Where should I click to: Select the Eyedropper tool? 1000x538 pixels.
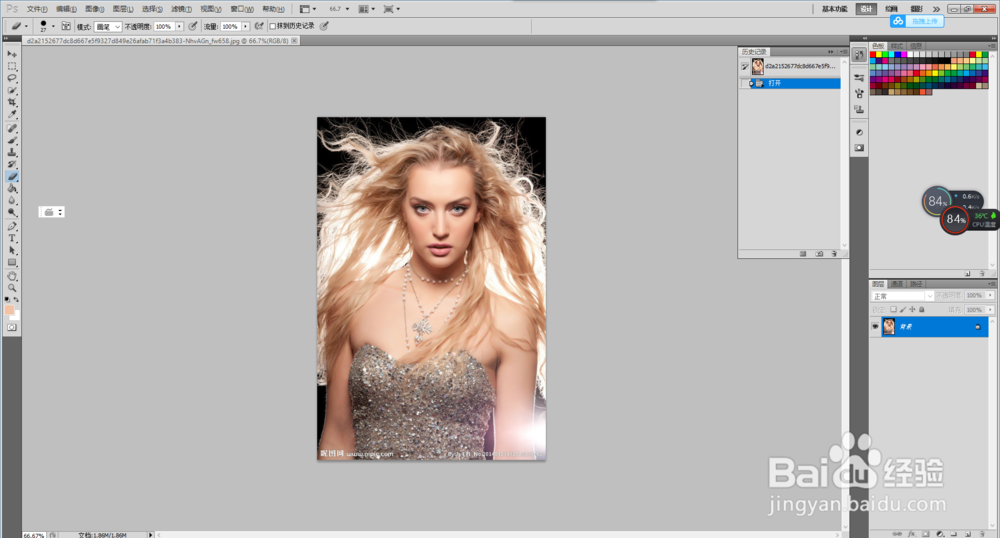tap(11, 115)
